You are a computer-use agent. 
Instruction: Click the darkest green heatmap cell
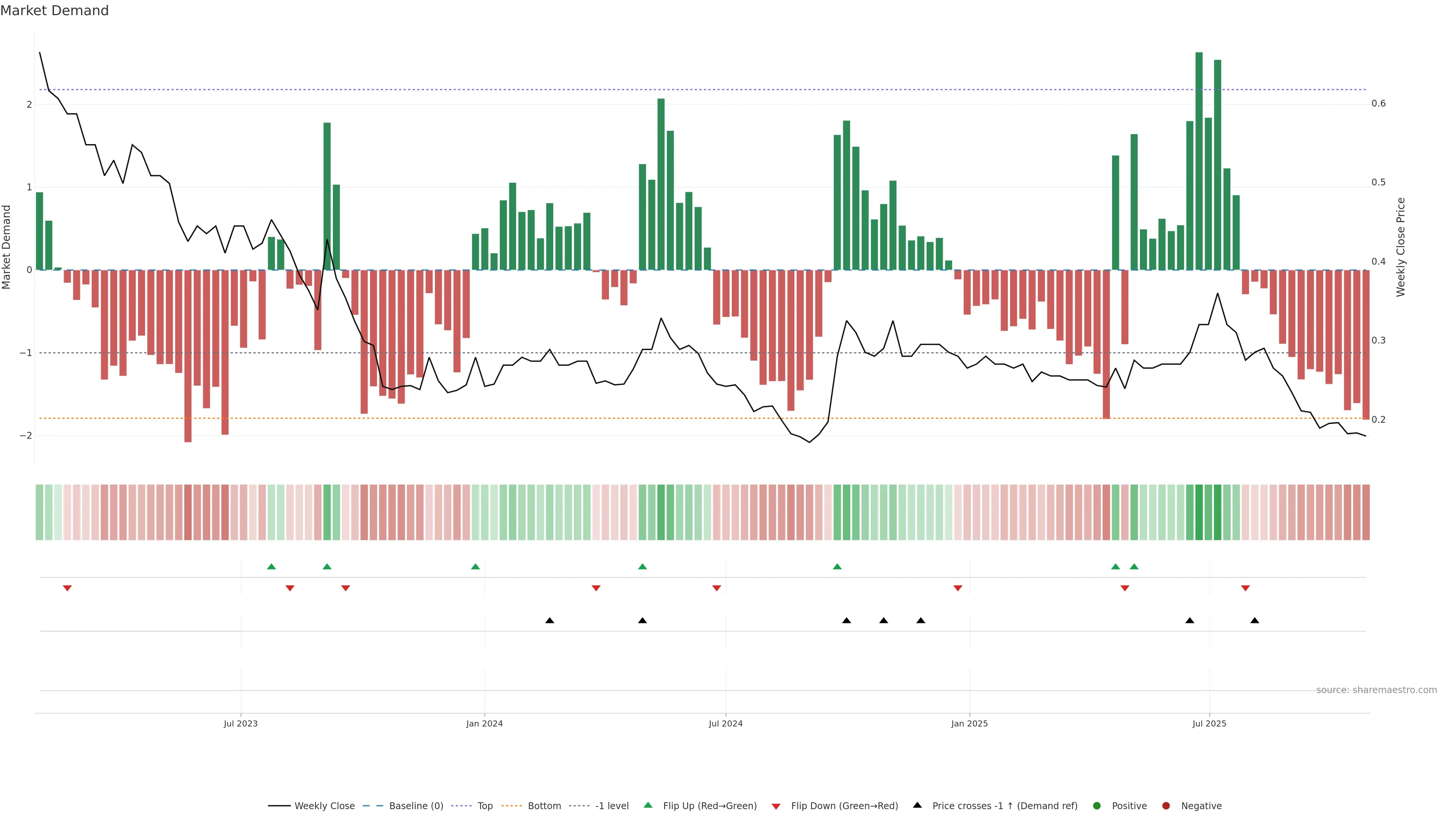[1199, 512]
